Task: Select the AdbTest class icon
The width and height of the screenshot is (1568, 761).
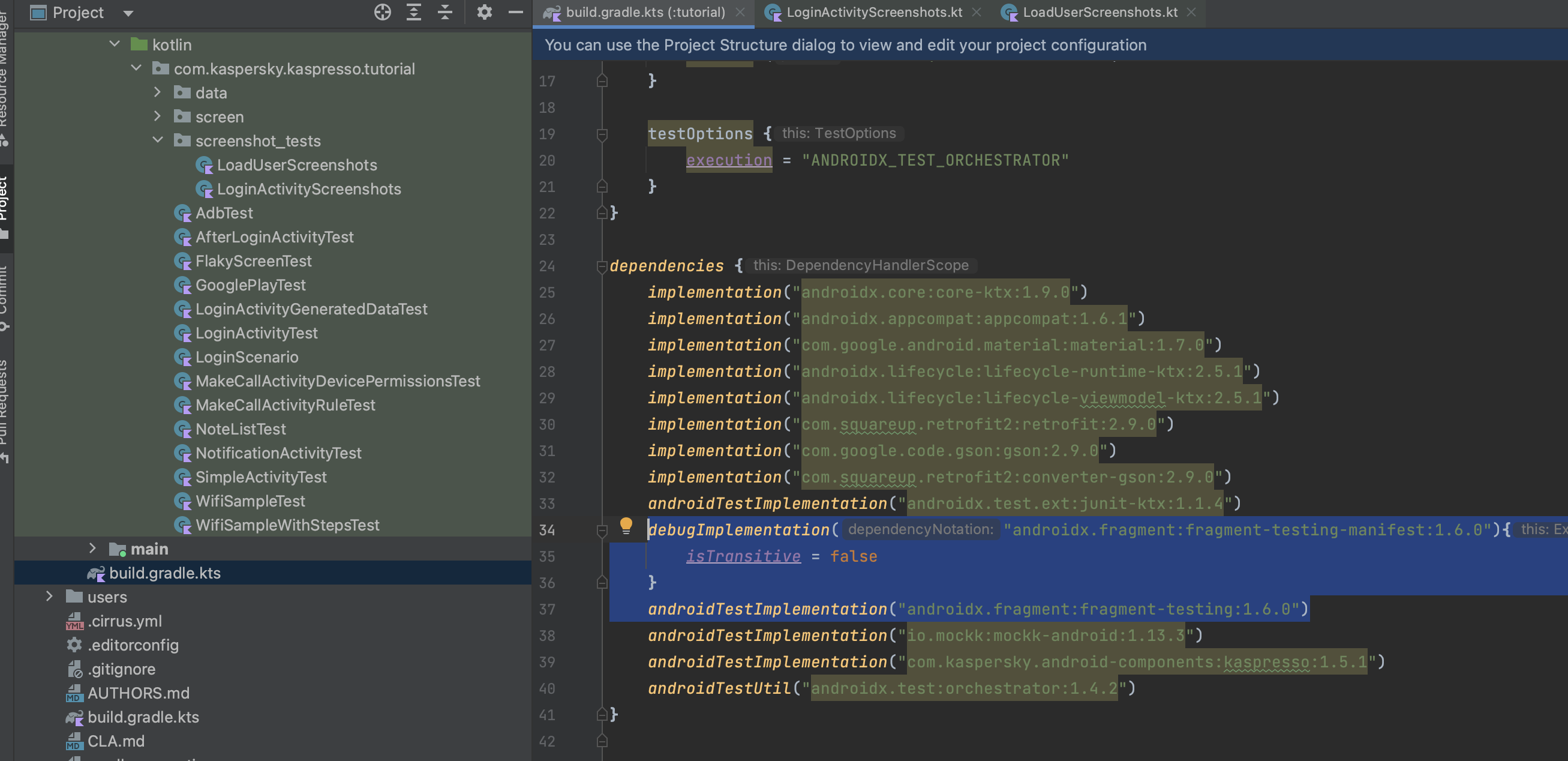Action: pyautogui.click(x=182, y=213)
